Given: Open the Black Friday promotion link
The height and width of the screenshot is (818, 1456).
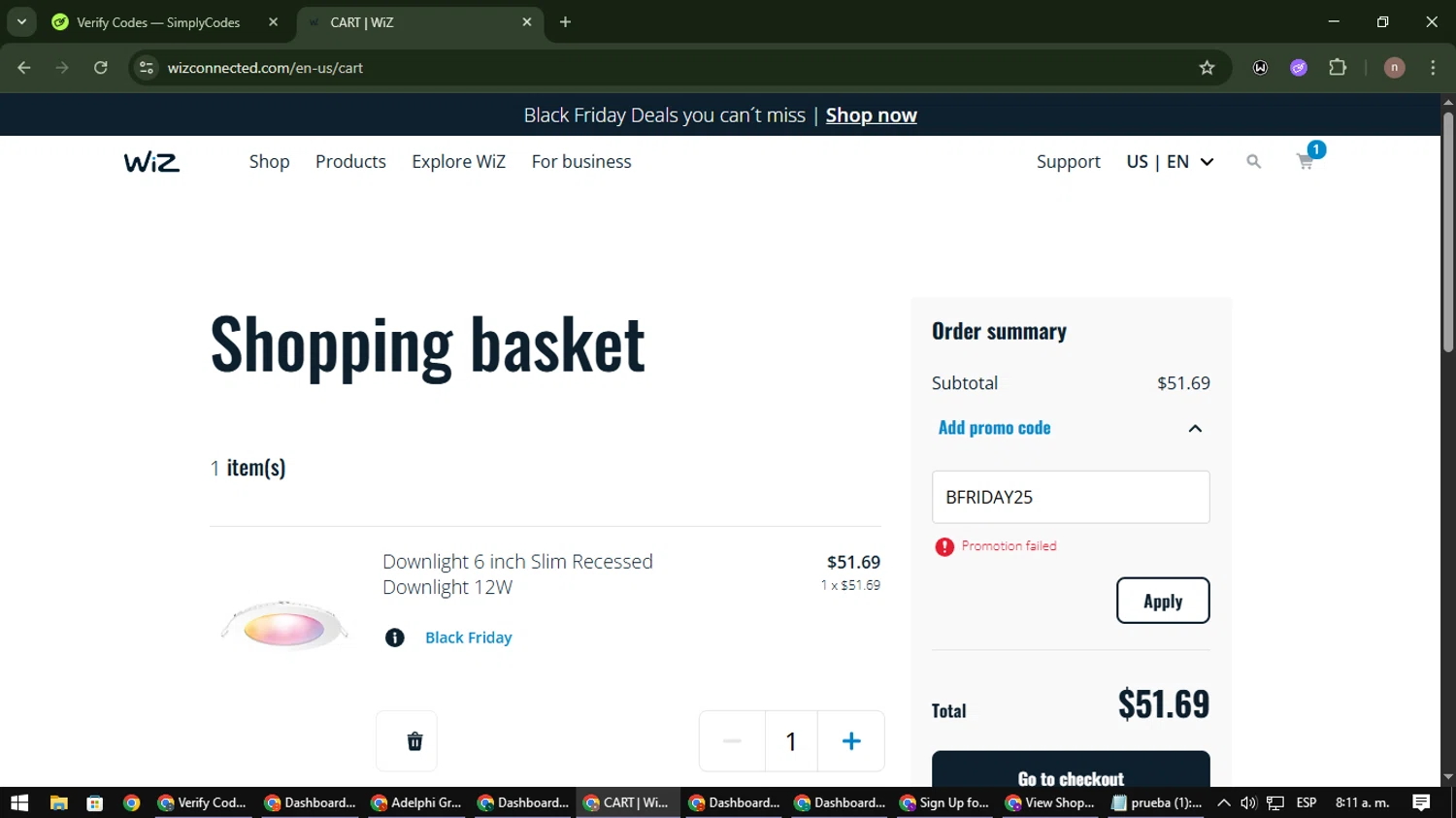Looking at the screenshot, I should click(469, 638).
